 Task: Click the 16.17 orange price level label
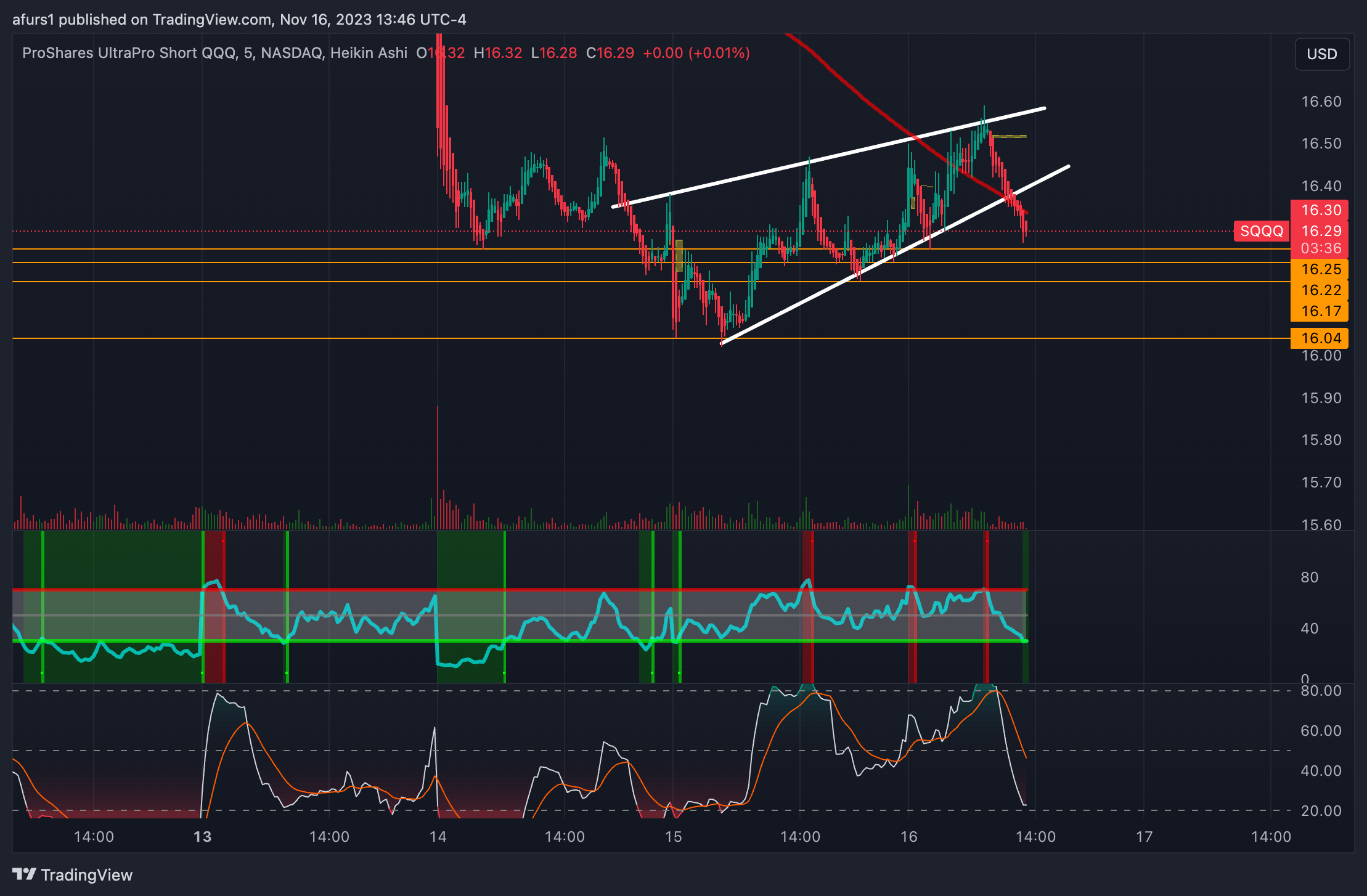(x=1320, y=311)
